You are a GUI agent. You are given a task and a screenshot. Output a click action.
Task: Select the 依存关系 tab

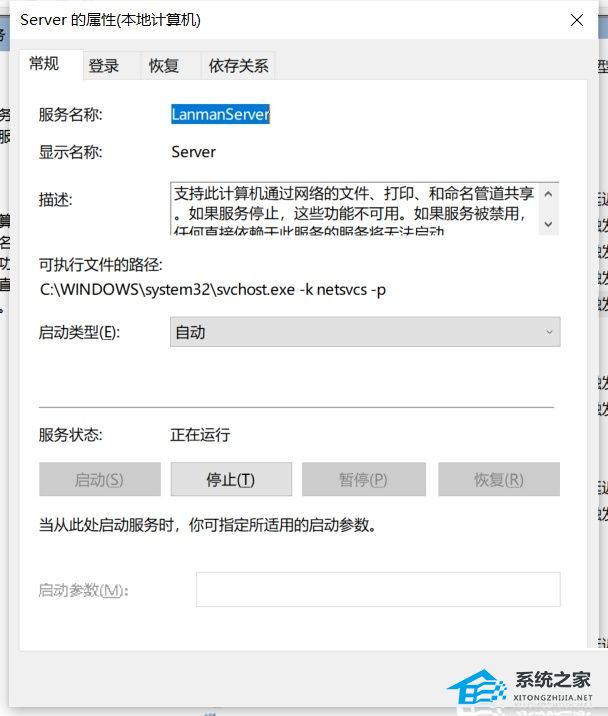point(238,66)
